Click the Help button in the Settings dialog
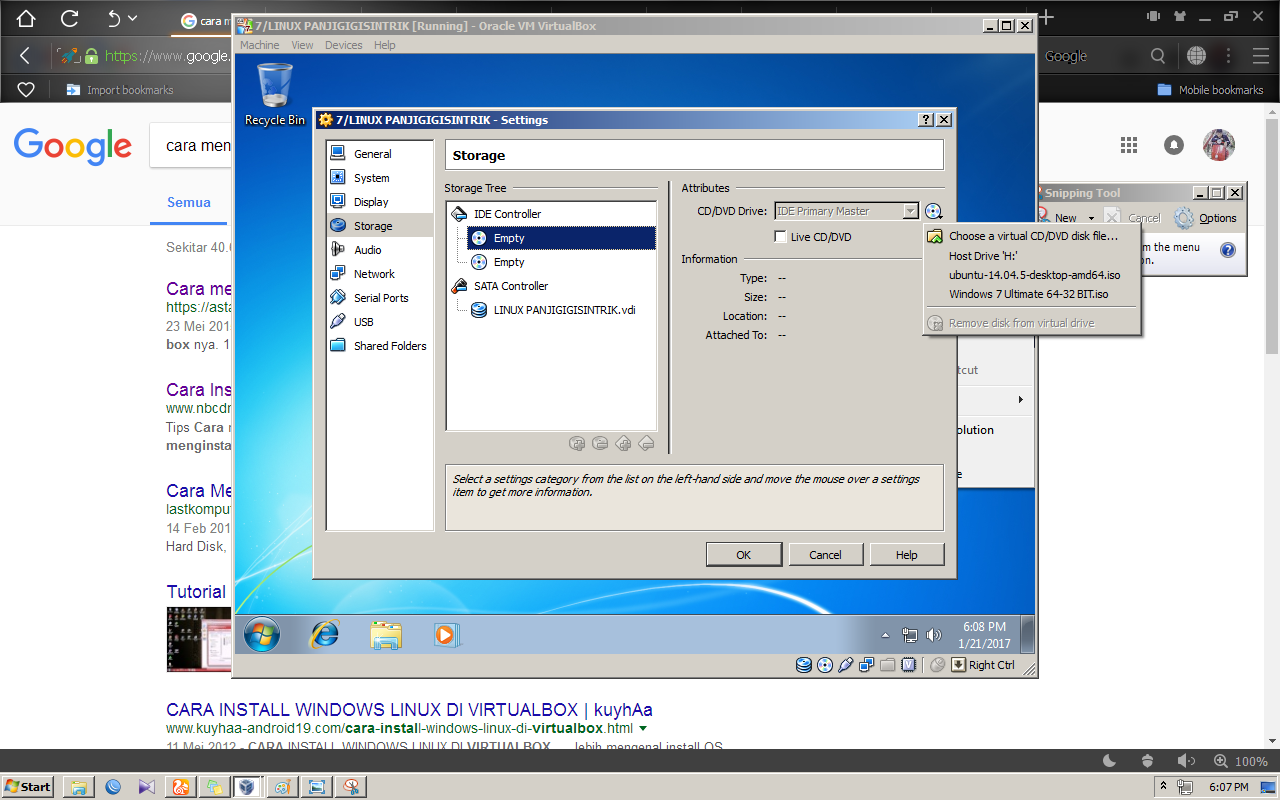 (x=906, y=555)
